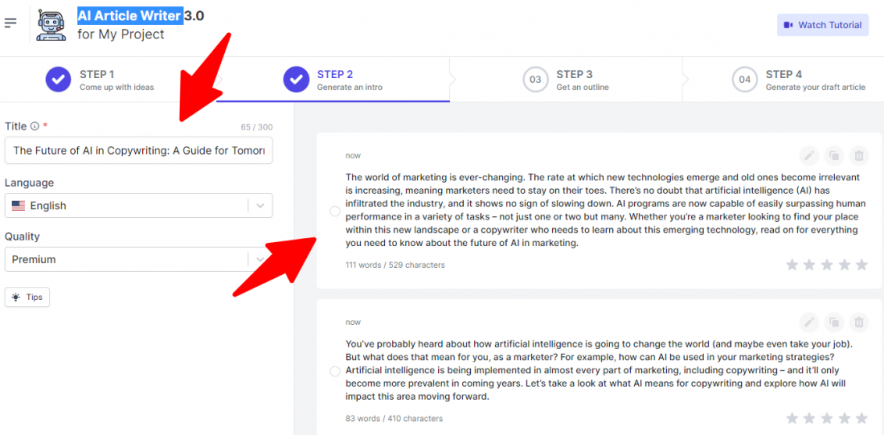Click the robot logo icon

pyautogui.click(x=51, y=24)
